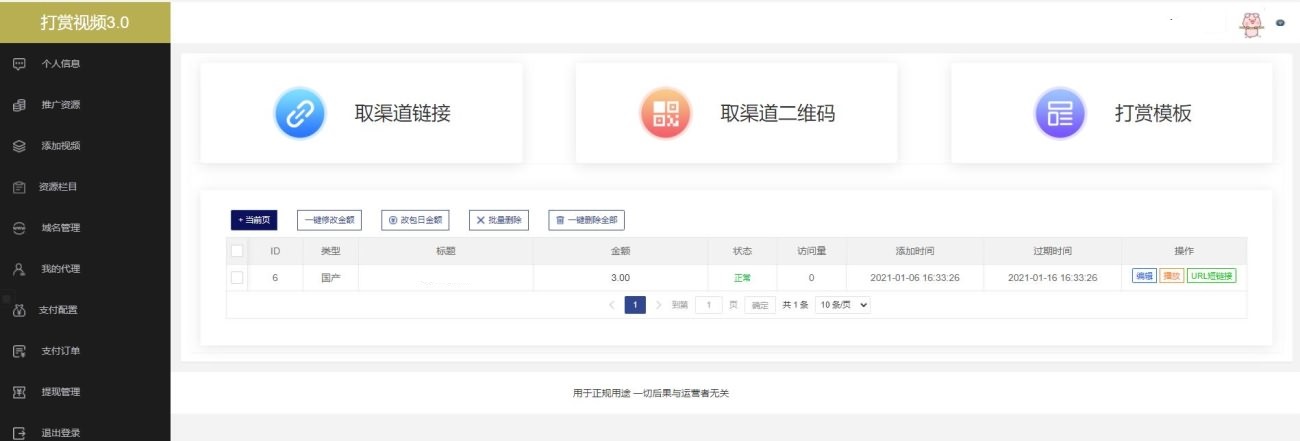The width and height of the screenshot is (1300, 441).
Task: Open the 域名管理 menu item
Action: click(60, 228)
